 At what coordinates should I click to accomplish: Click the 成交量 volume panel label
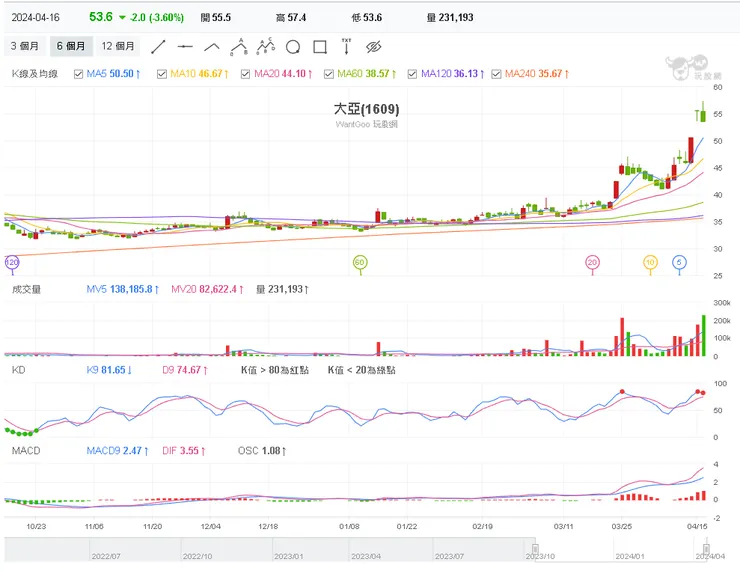point(26,289)
